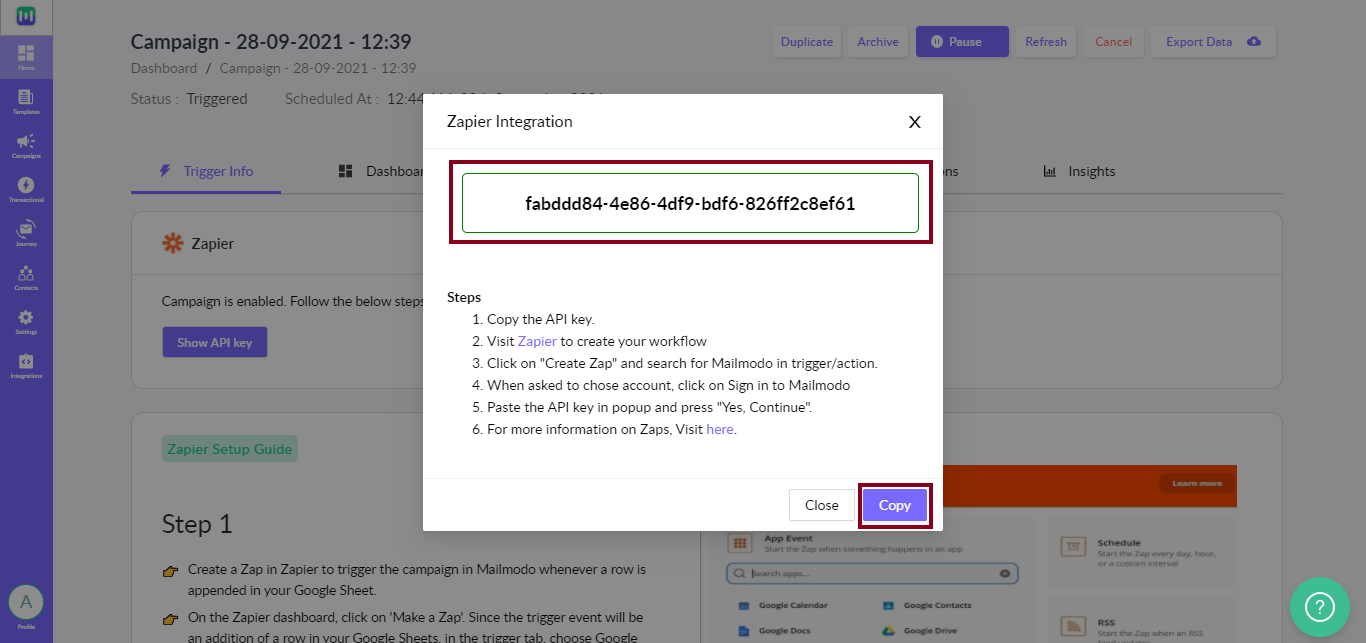Screen dimensions: 1366x643
Task: Click the Copy button in the dialog
Action: [x=895, y=505]
